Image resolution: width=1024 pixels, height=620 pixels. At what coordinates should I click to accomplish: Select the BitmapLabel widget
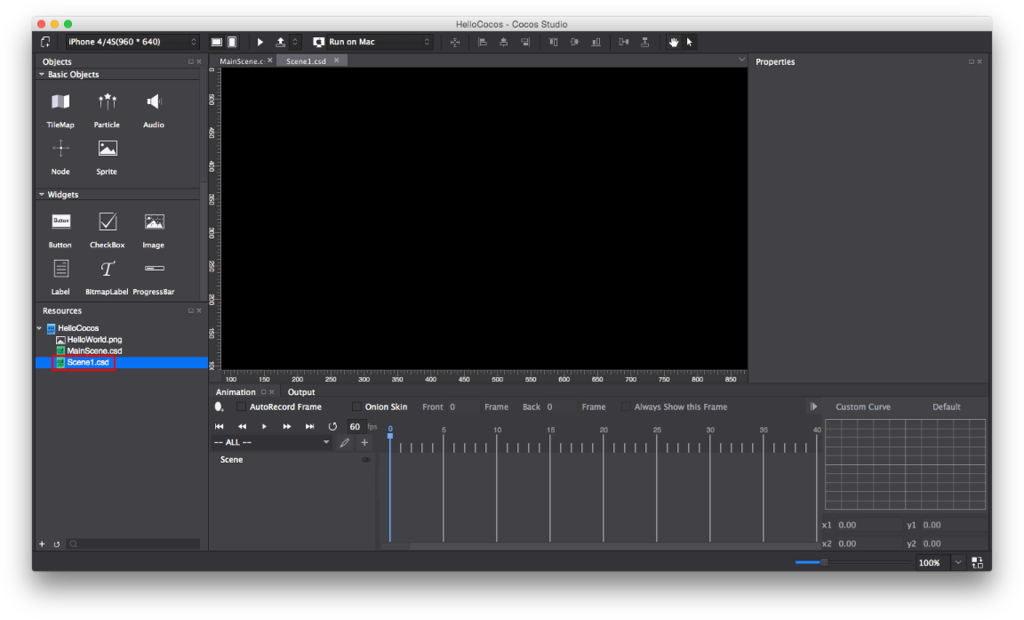tap(106, 276)
